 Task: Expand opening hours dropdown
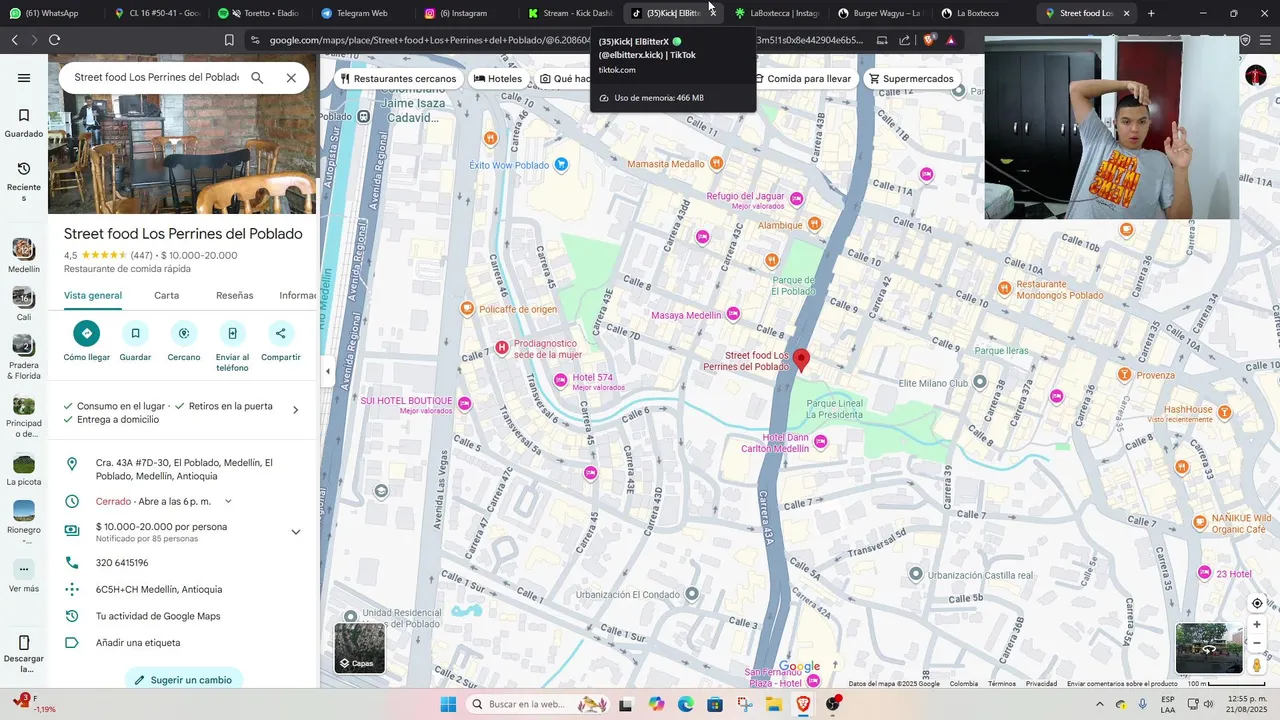pyautogui.click(x=228, y=501)
